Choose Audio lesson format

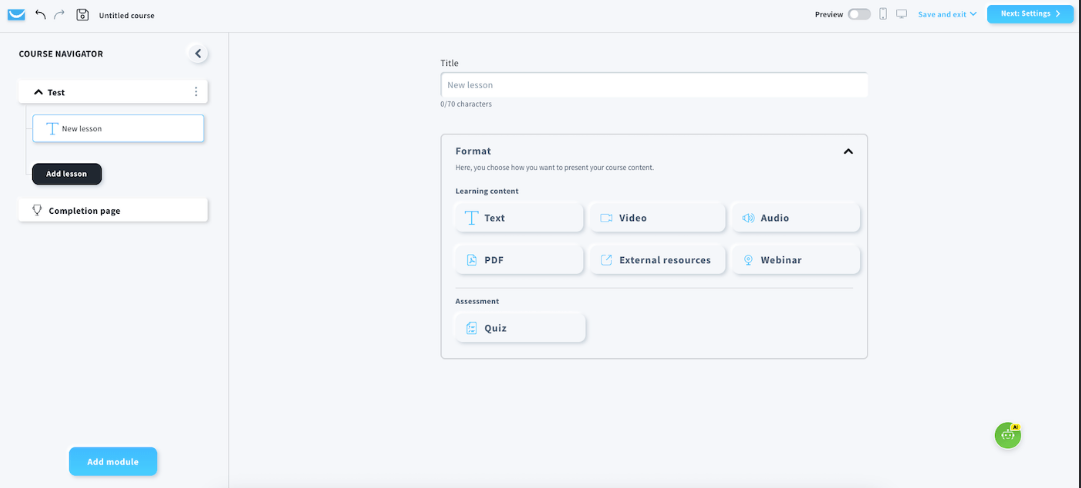(796, 218)
